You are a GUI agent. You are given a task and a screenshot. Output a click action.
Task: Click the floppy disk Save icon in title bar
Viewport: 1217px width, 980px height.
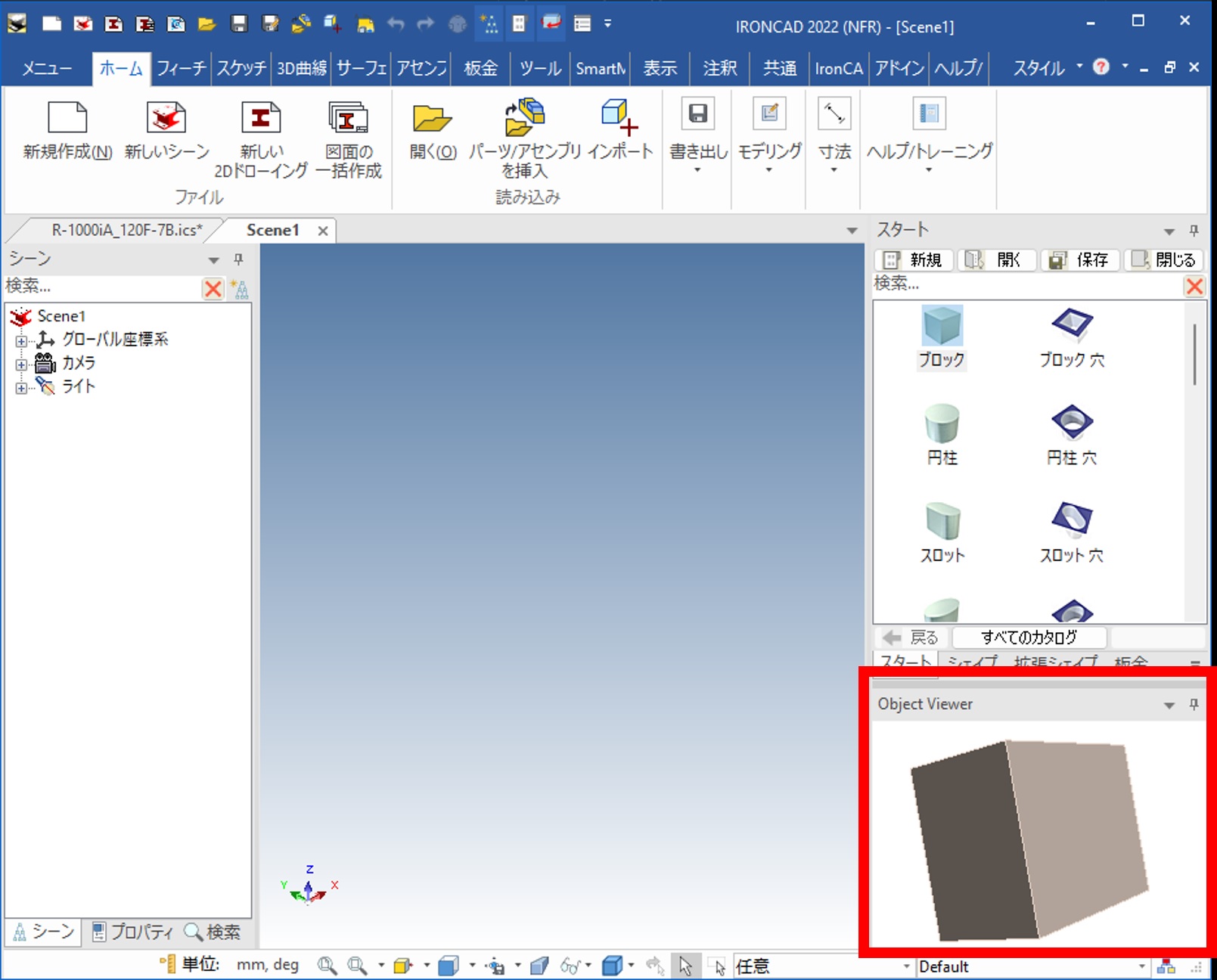click(x=239, y=23)
